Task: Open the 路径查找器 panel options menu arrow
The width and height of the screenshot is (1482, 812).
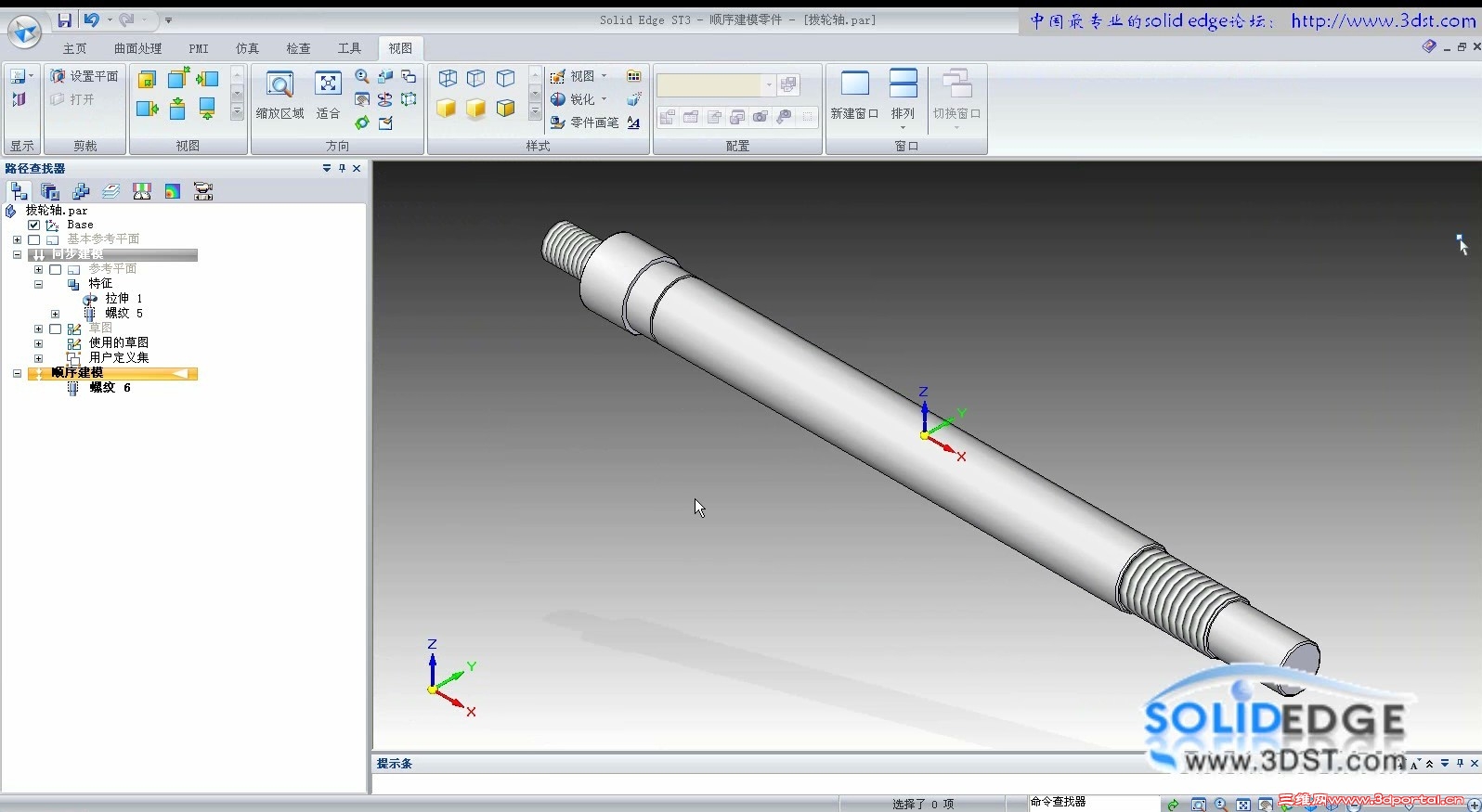Action: [x=327, y=168]
